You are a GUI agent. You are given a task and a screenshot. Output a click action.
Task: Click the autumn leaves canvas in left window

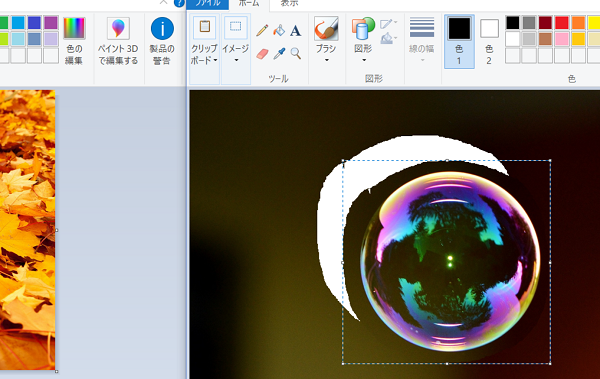coord(28,230)
